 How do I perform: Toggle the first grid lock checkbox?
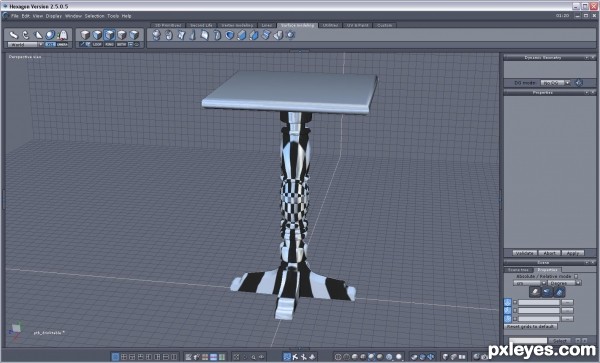click(515, 302)
